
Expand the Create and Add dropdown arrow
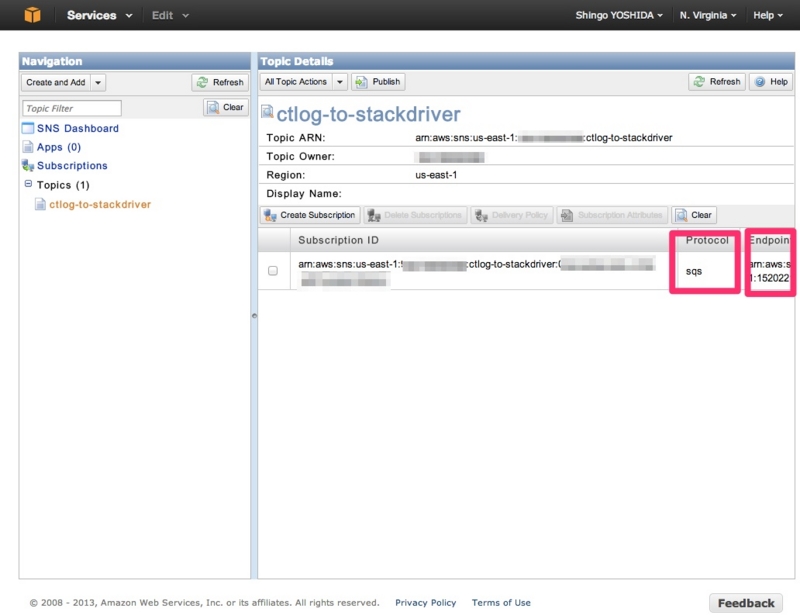pyautogui.click(x=98, y=82)
